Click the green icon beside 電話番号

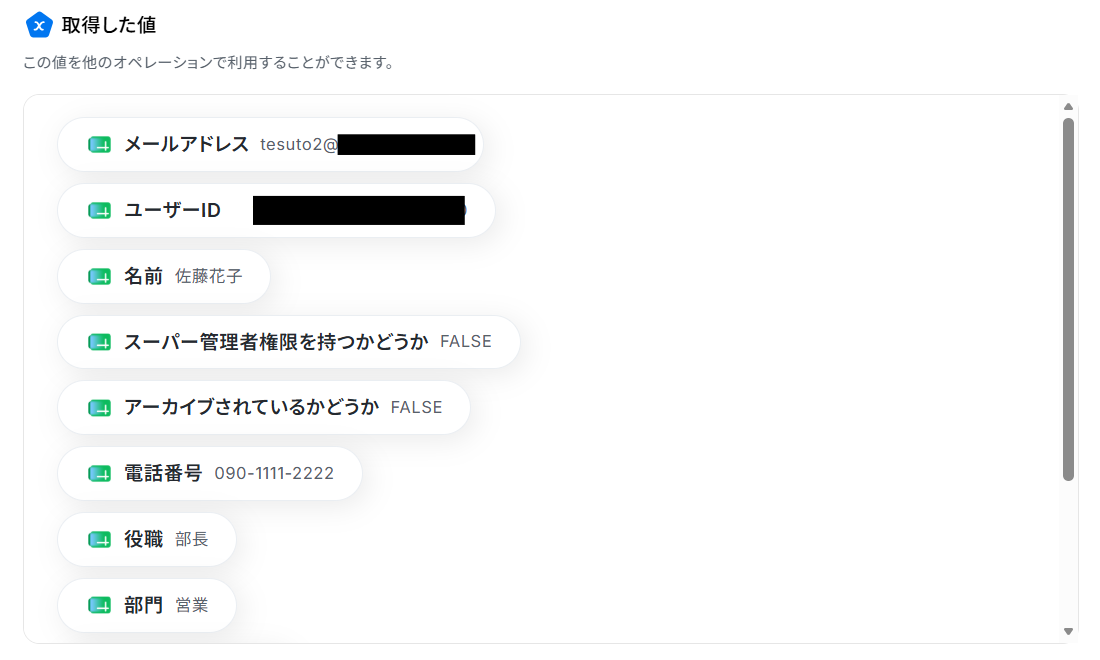(x=99, y=473)
